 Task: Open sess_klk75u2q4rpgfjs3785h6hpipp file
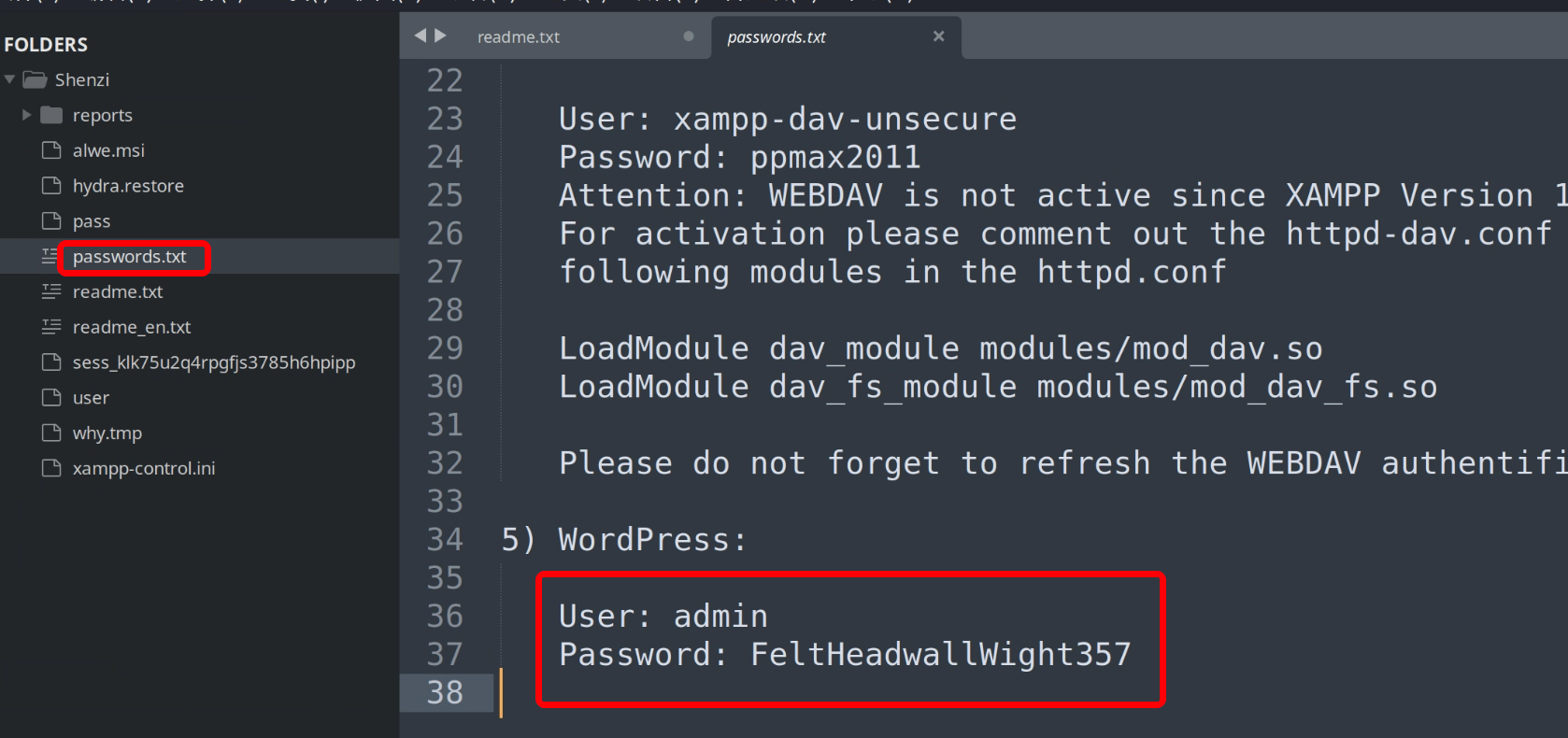214,362
